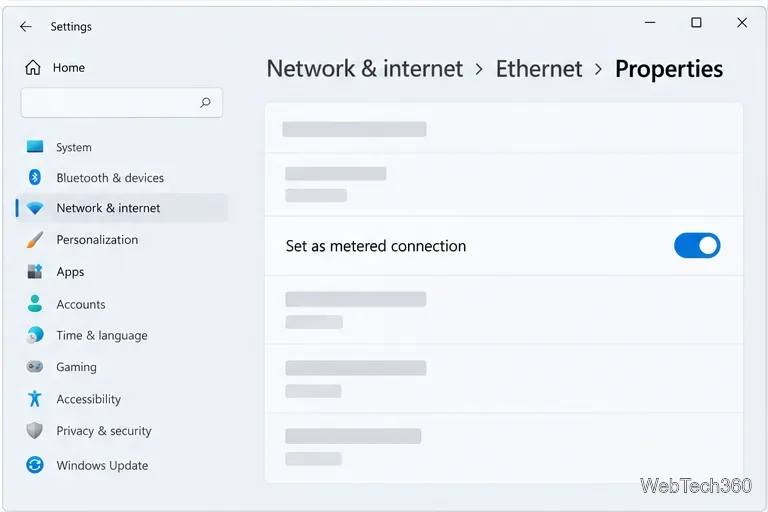Click the search magnifier icon
This screenshot has width=768, height=512.
tap(205, 102)
